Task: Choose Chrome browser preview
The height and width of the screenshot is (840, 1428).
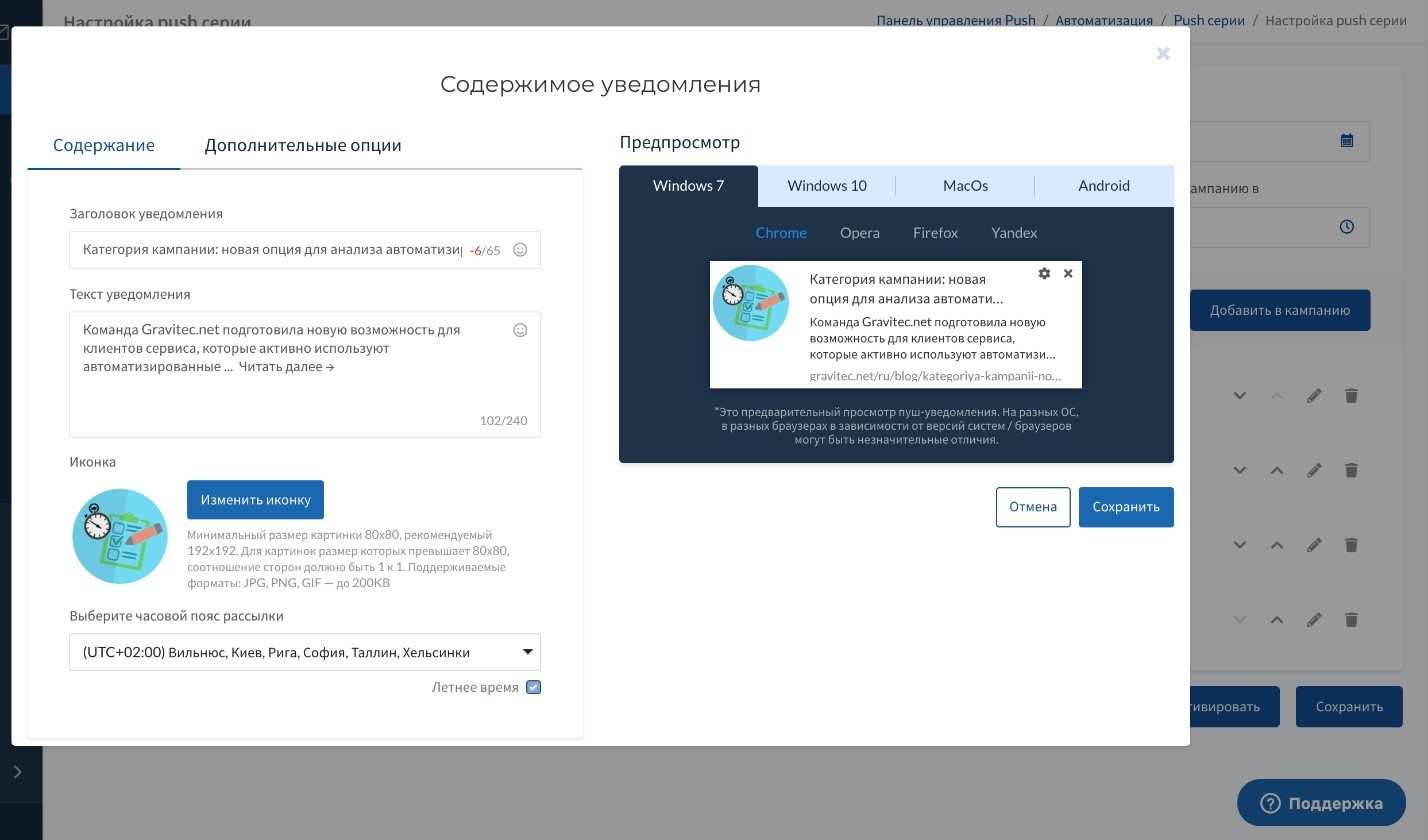Action: 781,233
